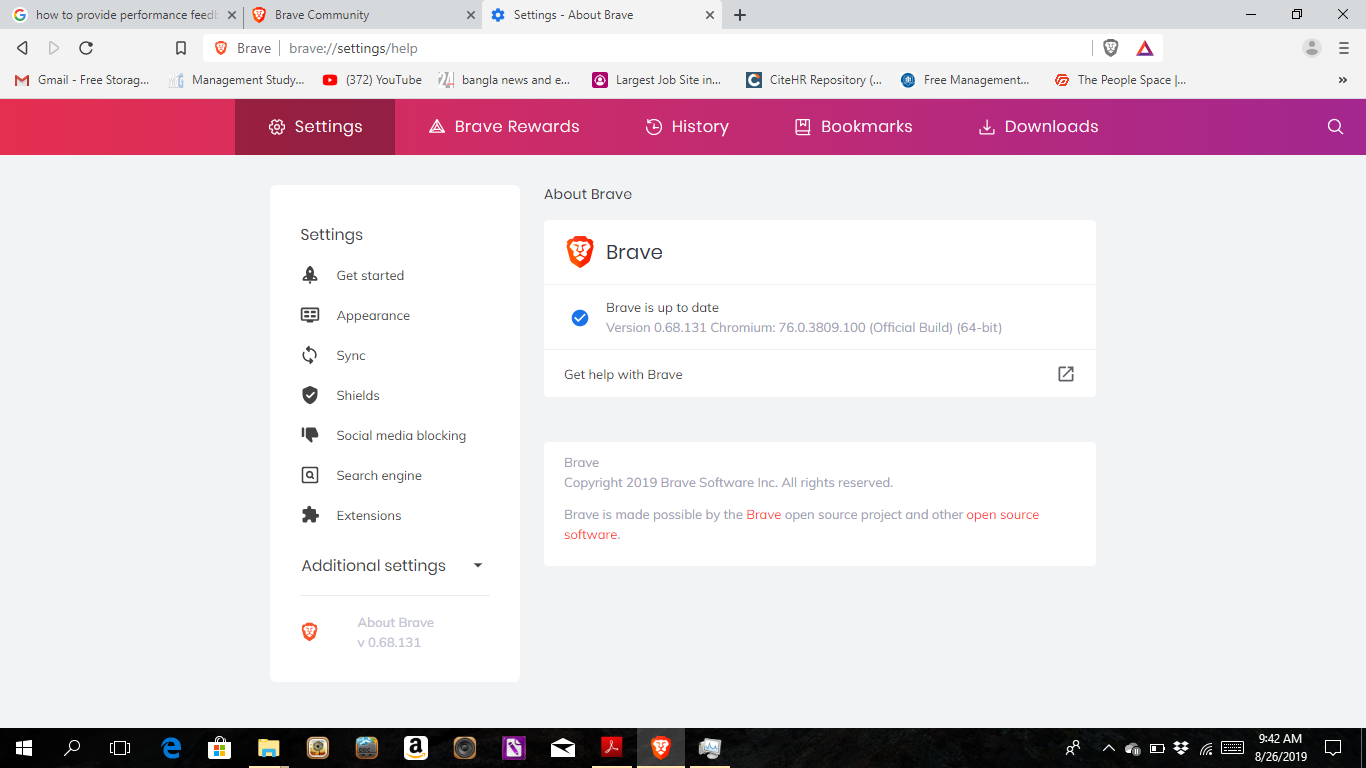Open the Largest Job Site bookmark
Screen dimensions: 1366x768
657,80
